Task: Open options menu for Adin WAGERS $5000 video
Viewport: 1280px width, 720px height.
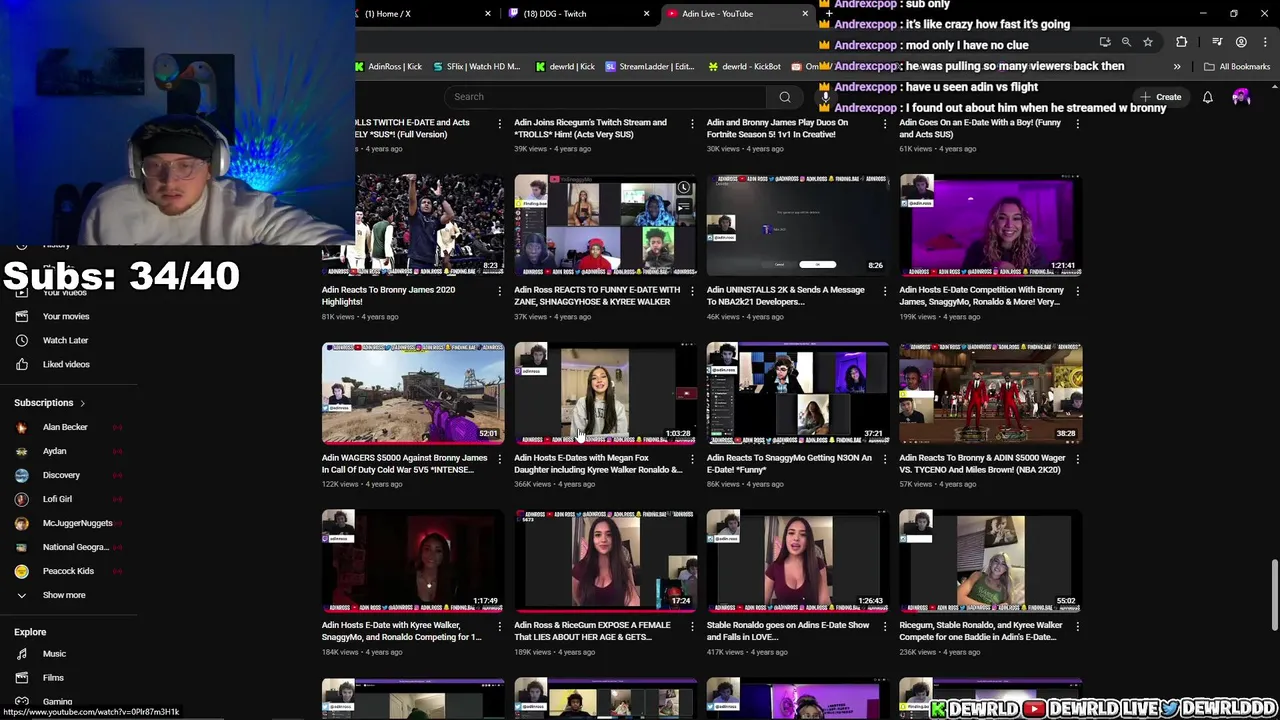Action: pos(499,459)
